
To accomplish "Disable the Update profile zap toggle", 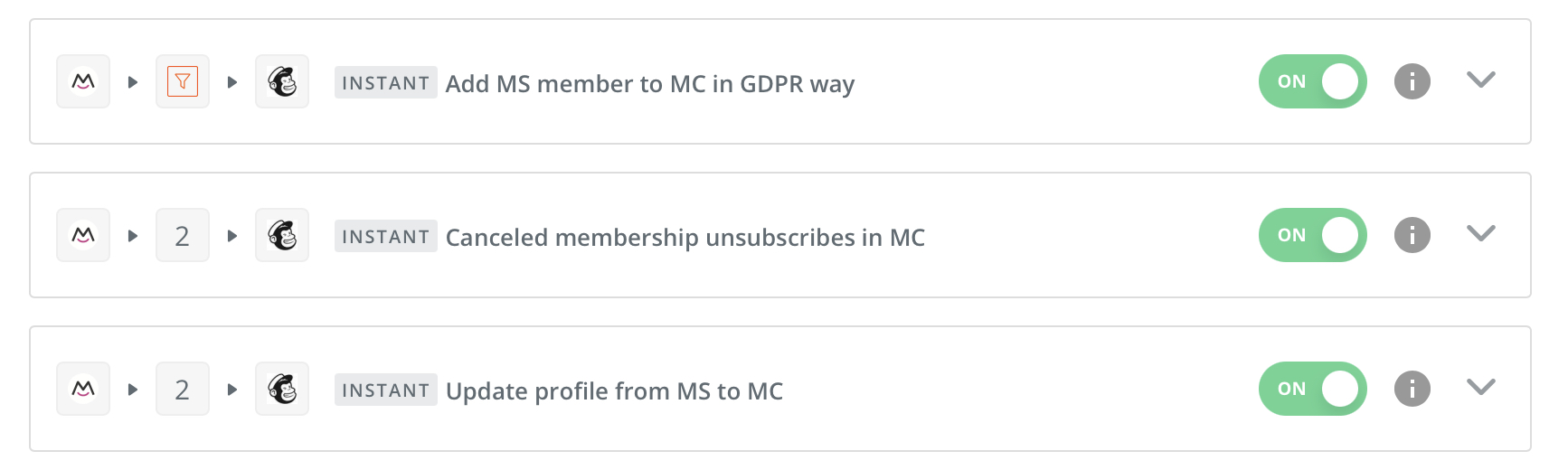I will 1312,389.
